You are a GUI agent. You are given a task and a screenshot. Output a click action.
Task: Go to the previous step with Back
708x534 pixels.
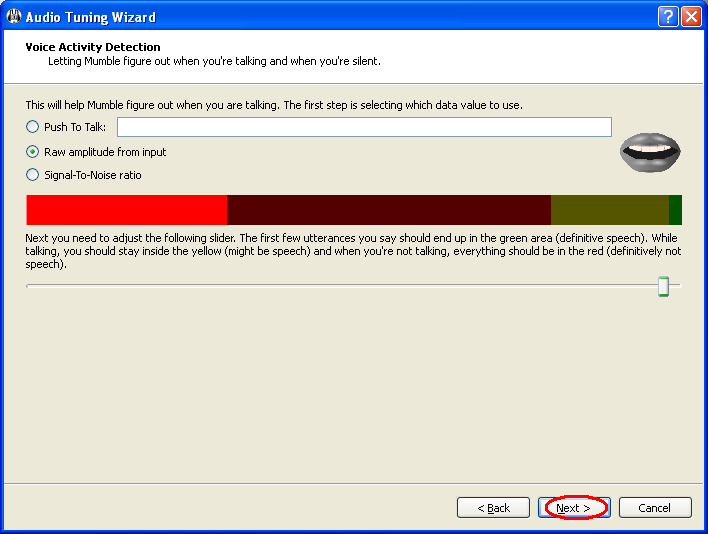point(493,508)
